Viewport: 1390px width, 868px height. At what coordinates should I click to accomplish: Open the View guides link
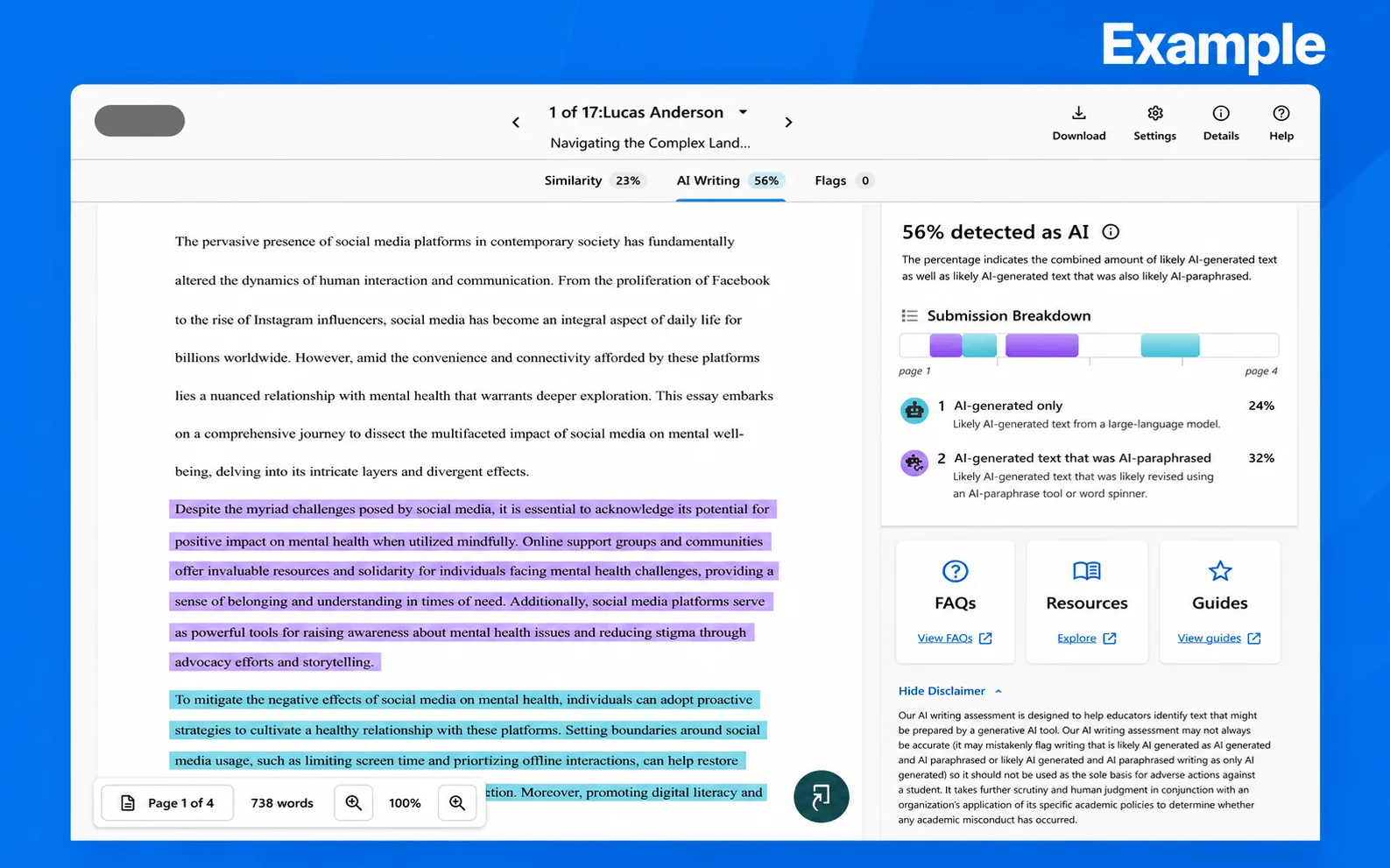(1219, 638)
